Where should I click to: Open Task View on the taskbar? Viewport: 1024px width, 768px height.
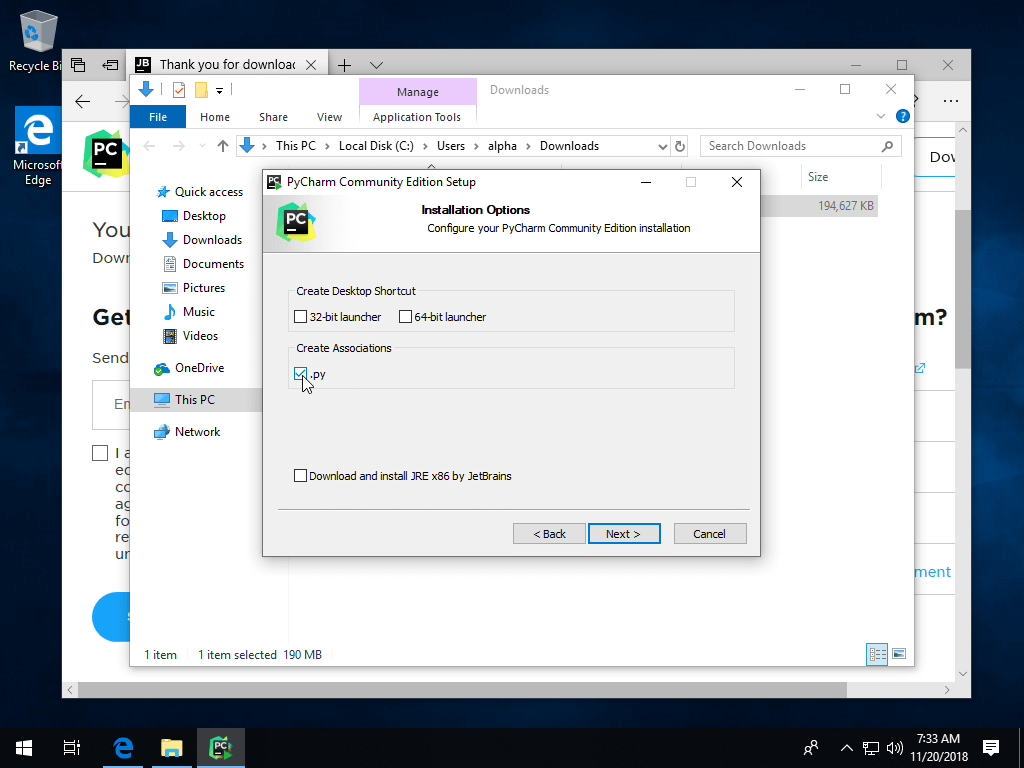pos(71,748)
